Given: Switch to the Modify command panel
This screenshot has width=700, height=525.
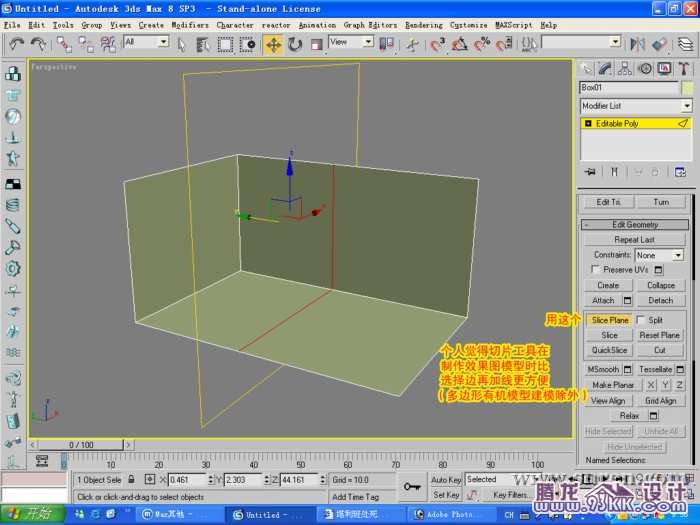Looking at the screenshot, I should point(605,69).
